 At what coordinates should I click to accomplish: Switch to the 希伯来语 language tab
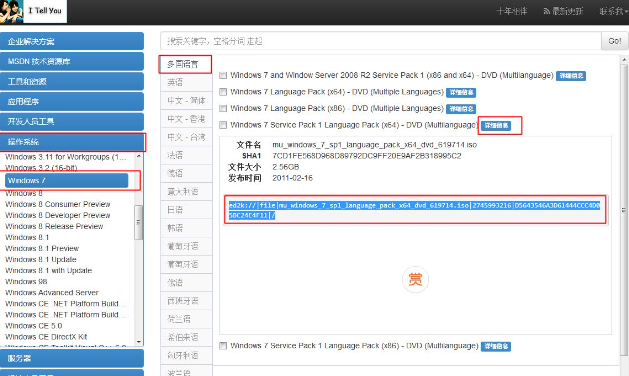(187, 337)
